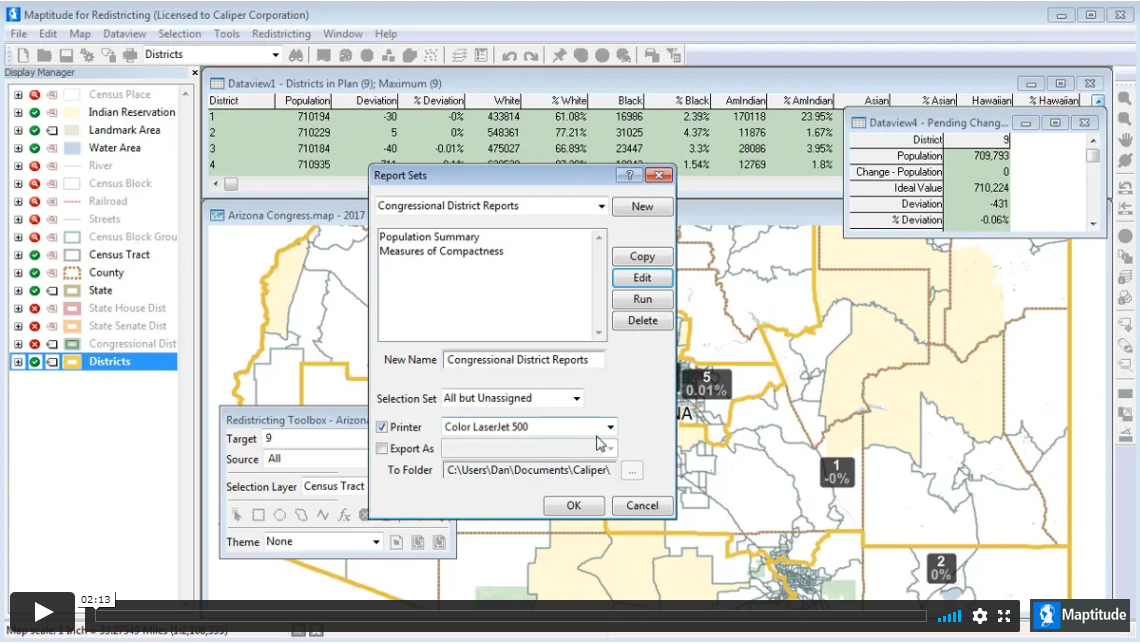Open the Congressional District Reports dropdown
Screen dimensions: 1140x644
click(601, 207)
